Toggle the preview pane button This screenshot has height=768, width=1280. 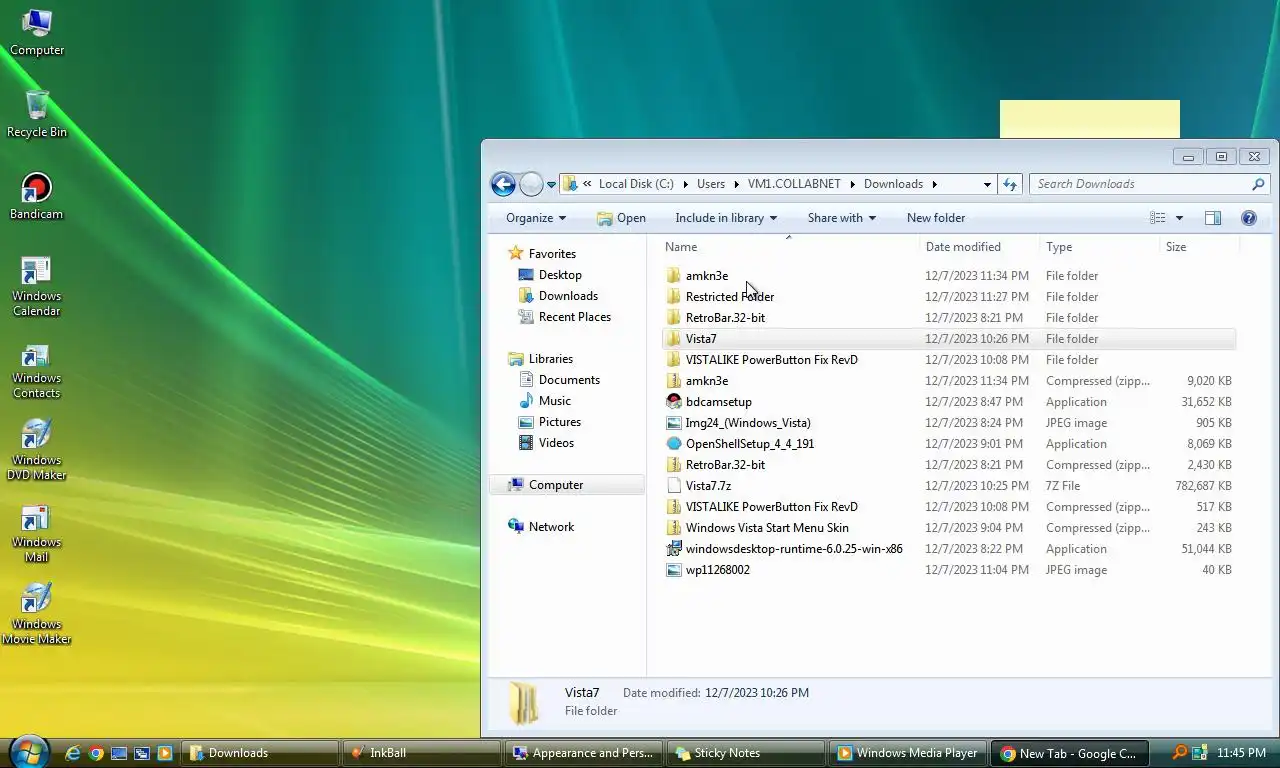click(1213, 218)
